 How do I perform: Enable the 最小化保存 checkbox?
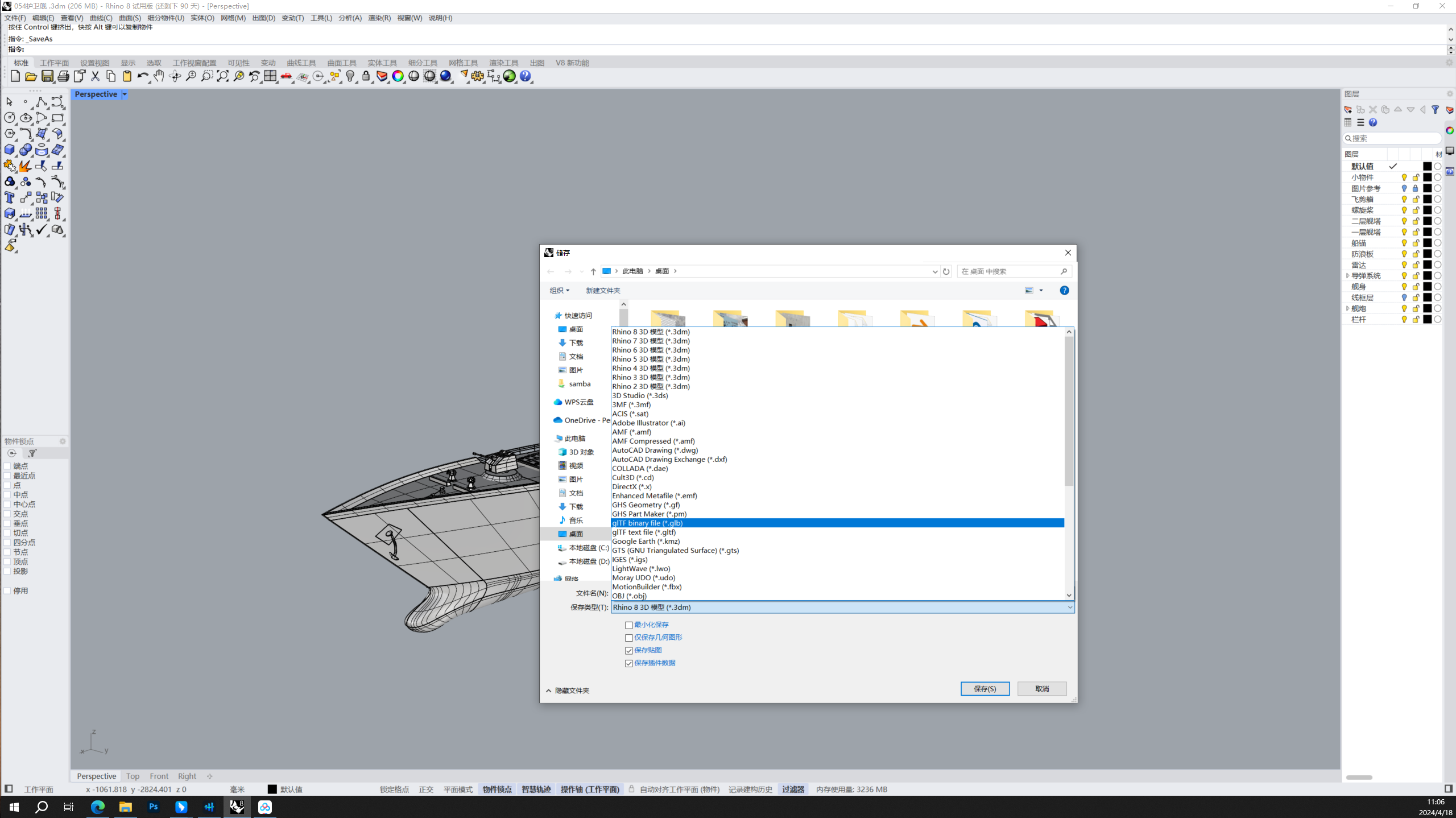(x=628, y=625)
